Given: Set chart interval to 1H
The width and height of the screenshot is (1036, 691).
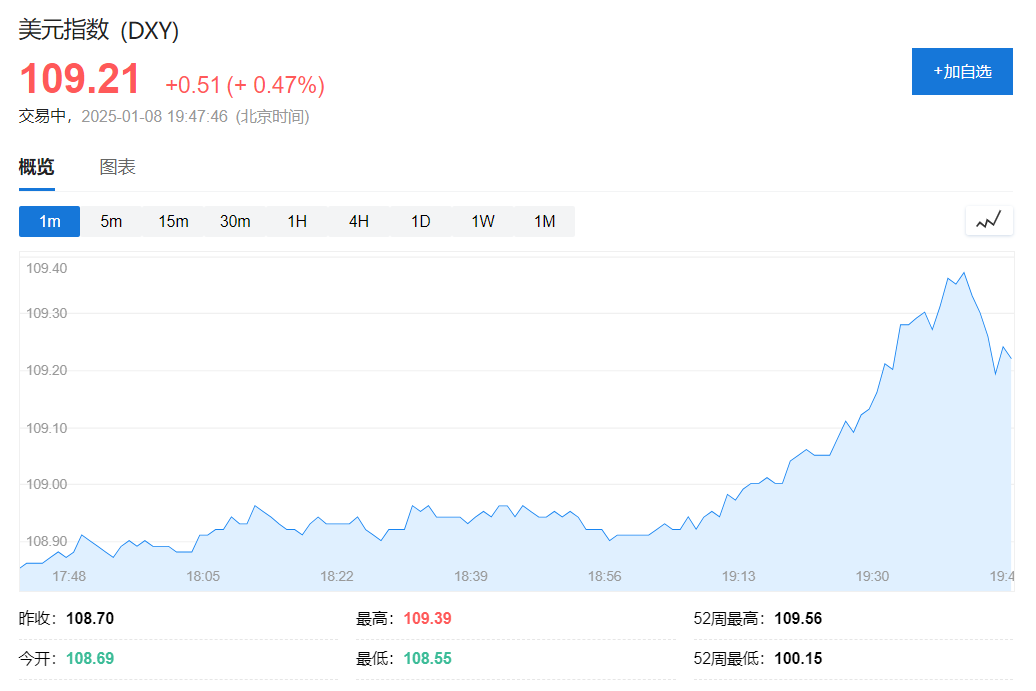Looking at the screenshot, I should [297, 221].
